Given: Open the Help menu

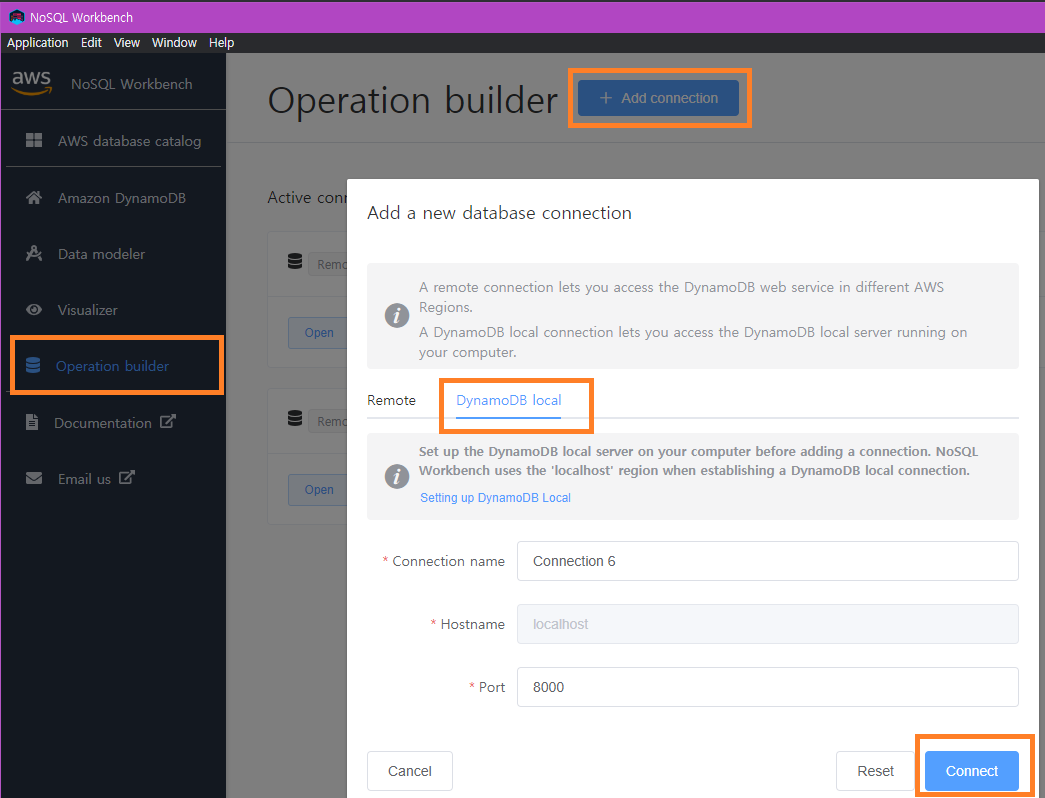Looking at the screenshot, I should (x=221, y=43).
